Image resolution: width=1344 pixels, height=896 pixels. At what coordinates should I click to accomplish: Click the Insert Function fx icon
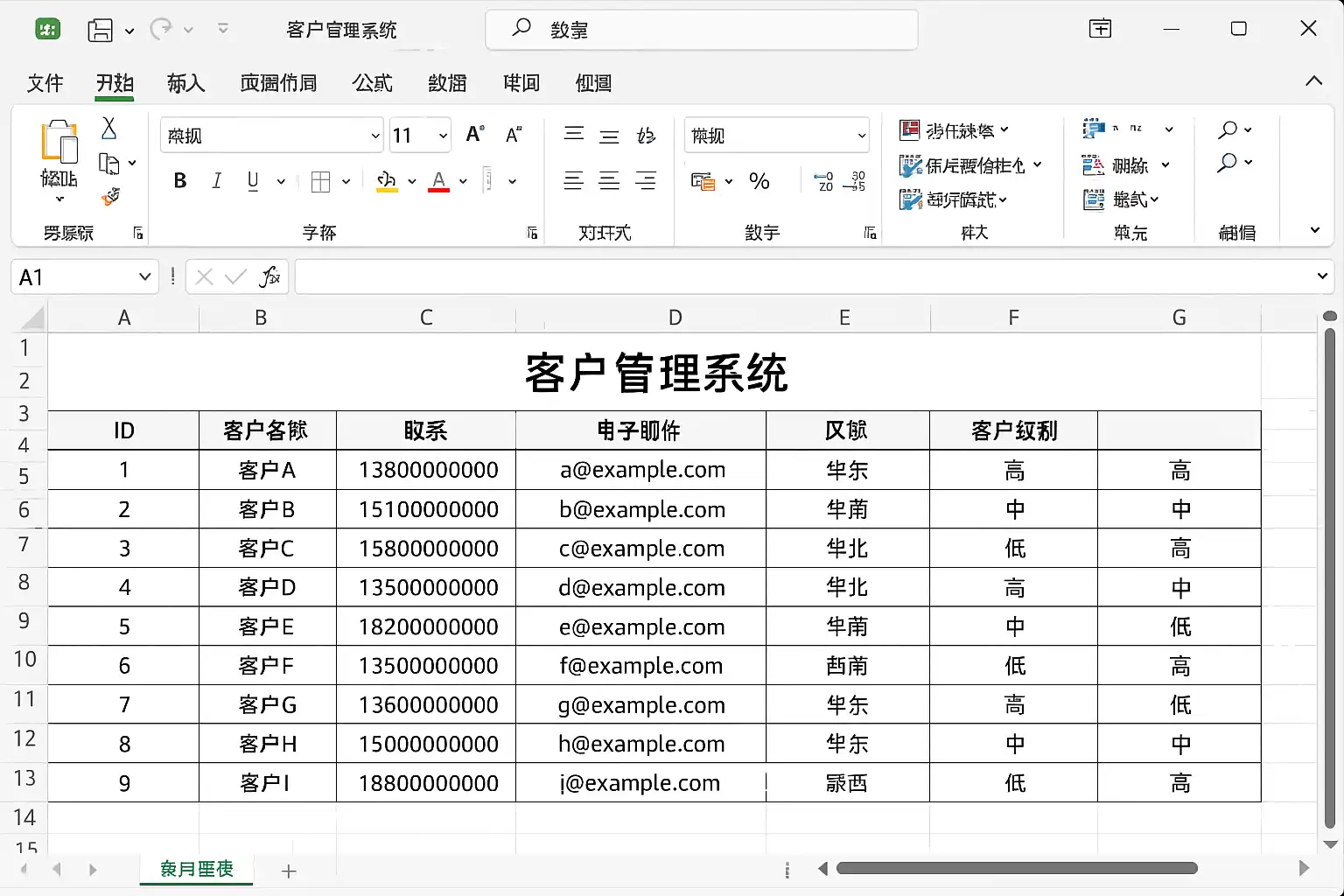pos(269,277)
